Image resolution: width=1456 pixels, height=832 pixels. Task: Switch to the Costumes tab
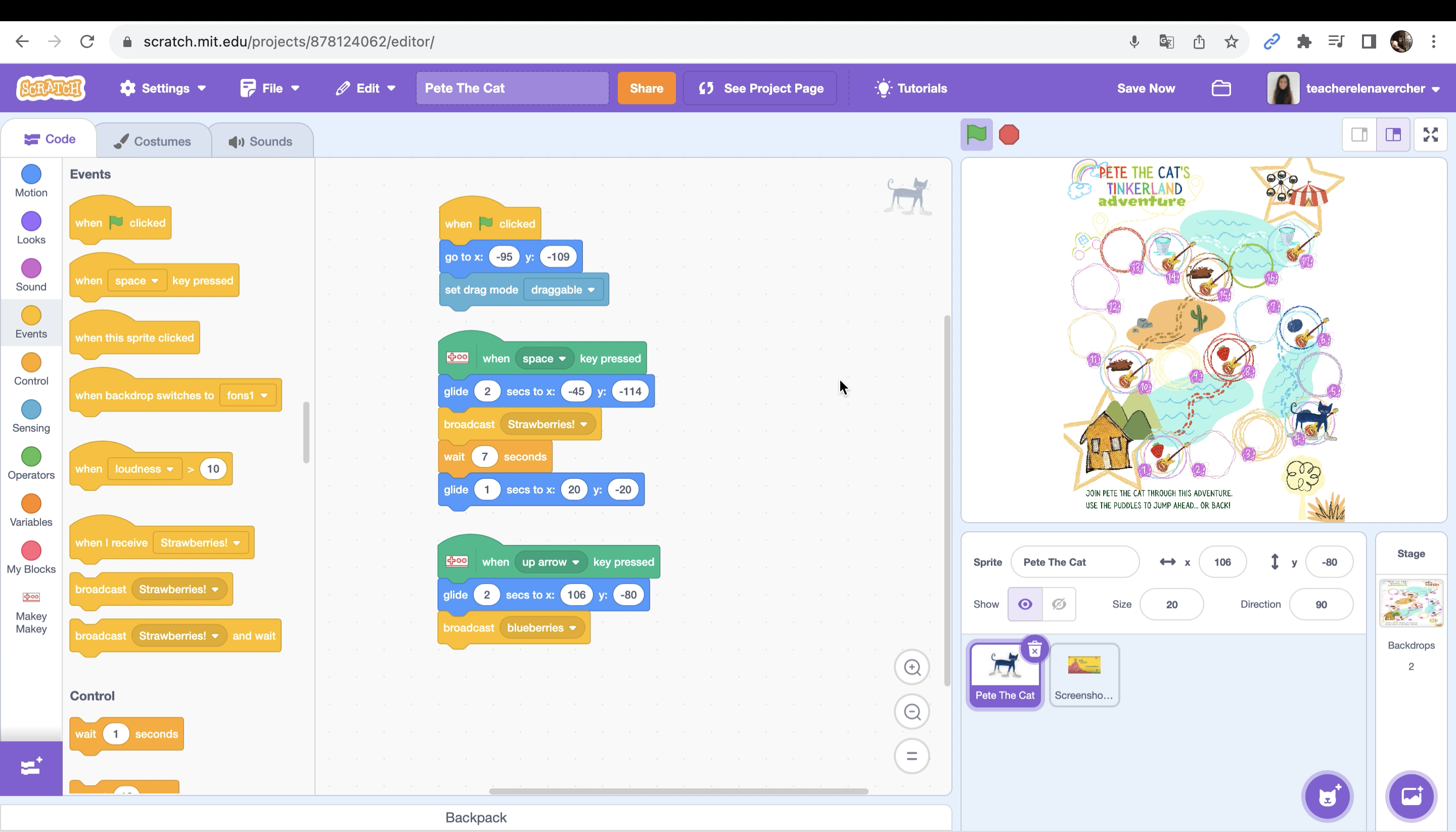click(x=153, y=141)
